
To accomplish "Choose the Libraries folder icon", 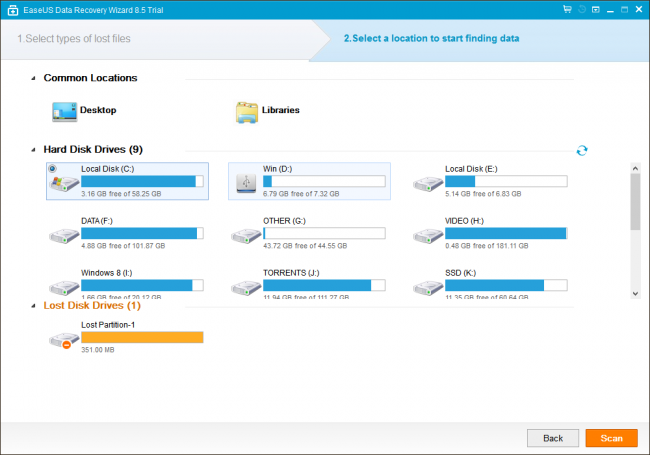I will (247, 112).
